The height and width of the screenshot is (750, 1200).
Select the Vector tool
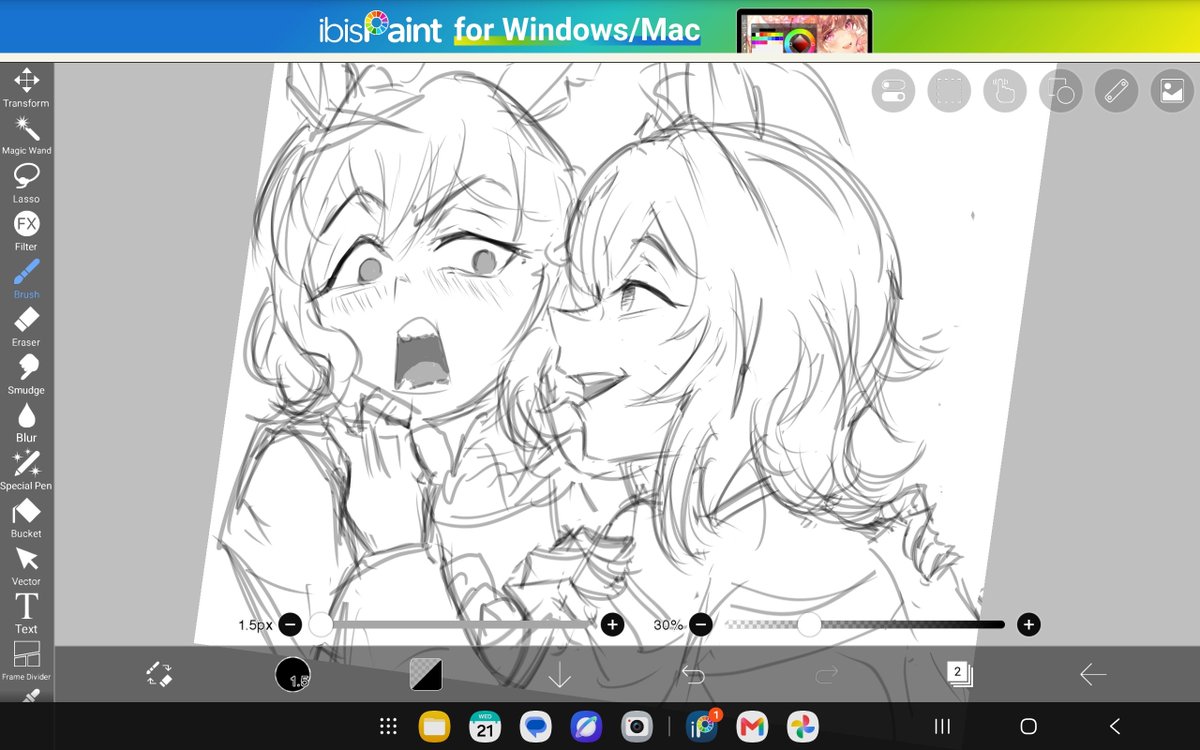26,566
